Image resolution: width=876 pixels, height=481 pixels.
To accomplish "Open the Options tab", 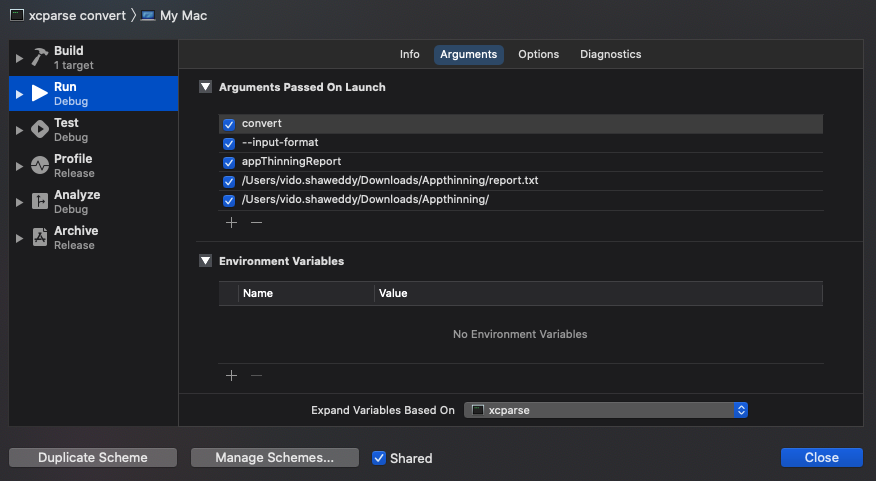I will [539, 54].
